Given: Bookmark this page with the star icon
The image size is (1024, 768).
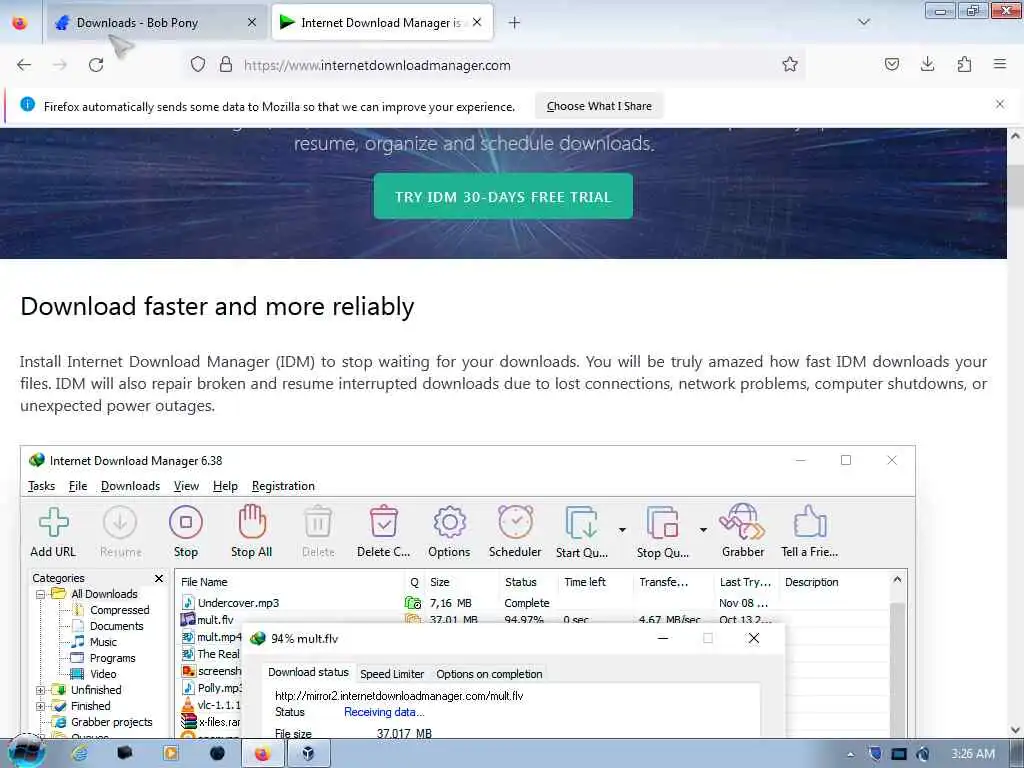Looking at the screenshot, I should pos(790,64).
